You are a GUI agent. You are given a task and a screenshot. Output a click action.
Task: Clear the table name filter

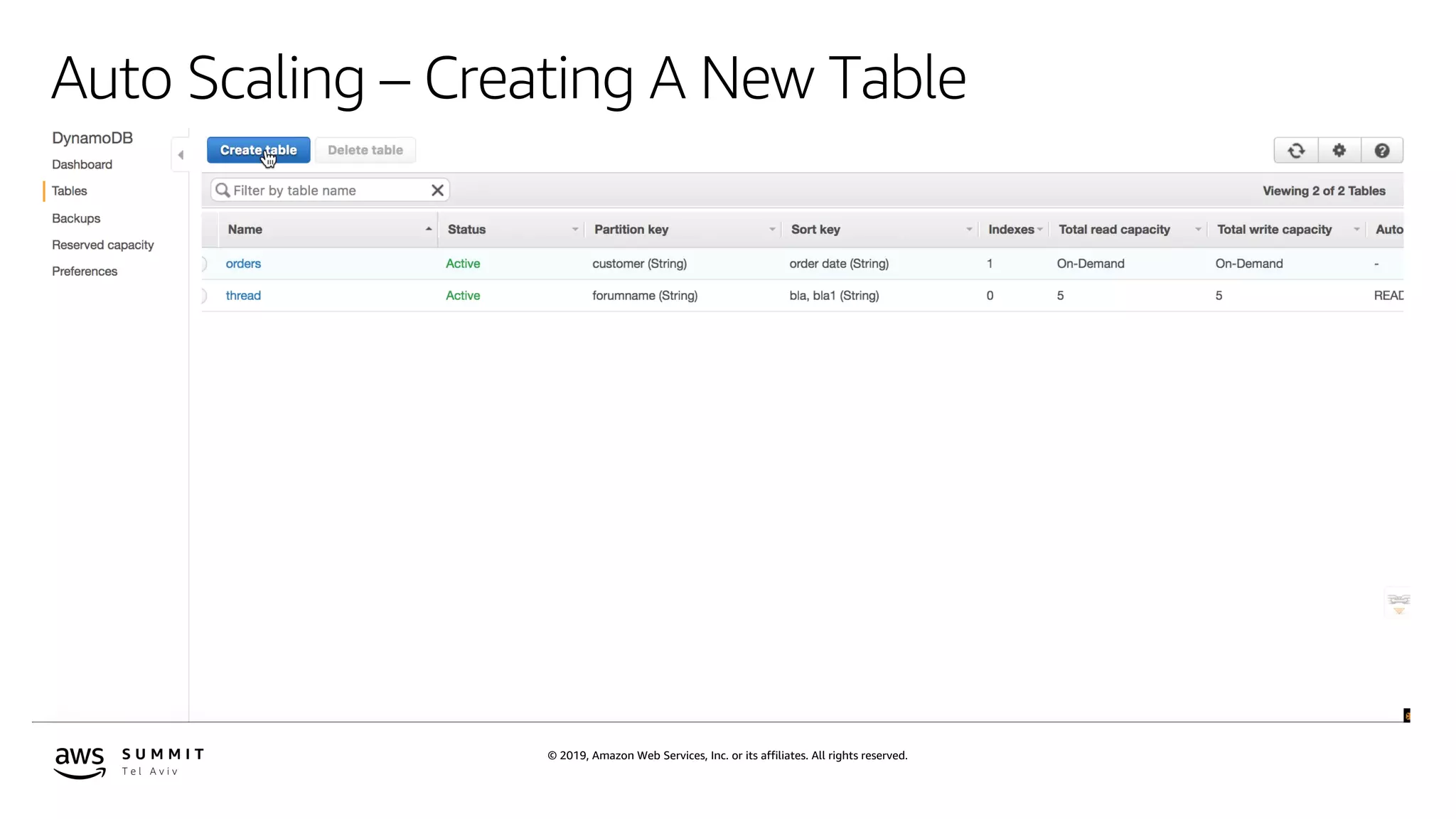437,191
